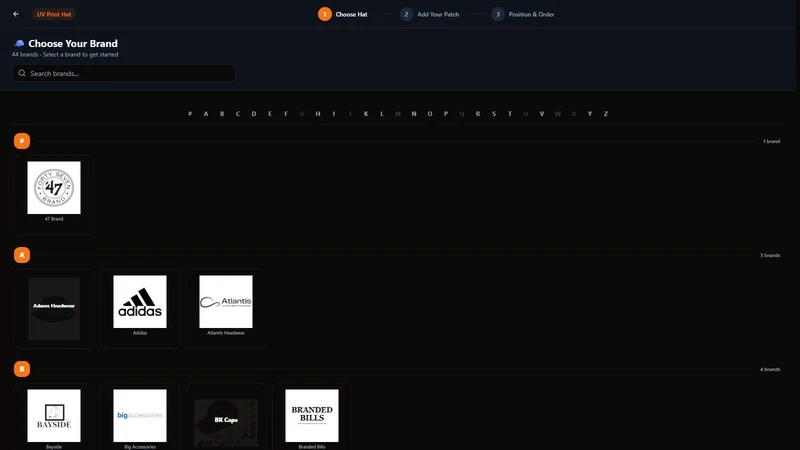The width and height of the screenshot is (800, 450).
Task: Jump to letter R brands
Action: [x=478, y=114]
